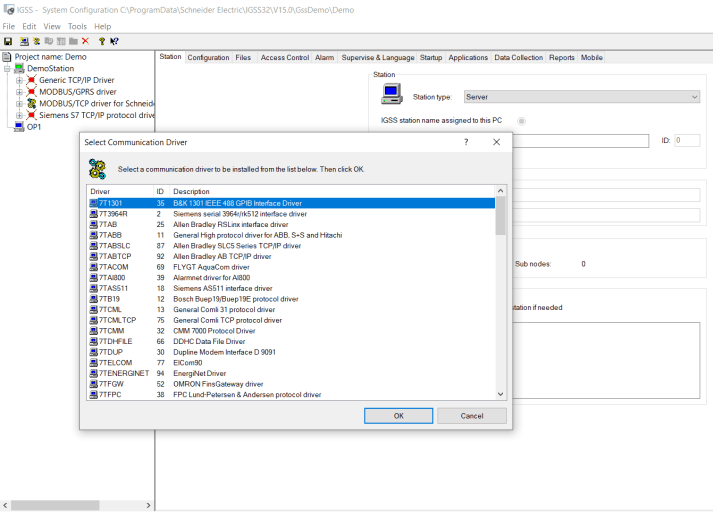Image resolution: width=713 pixels, height=512 pixels.
Task: Expand the Siemens S7 TCP/IP driver node
Action: coord(19,115)
